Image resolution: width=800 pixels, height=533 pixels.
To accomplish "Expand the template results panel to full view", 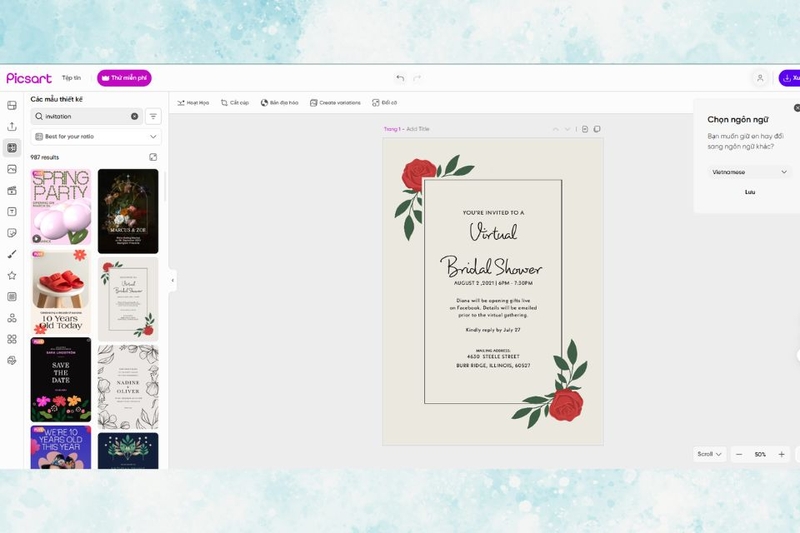I will click(x=153, y=157).
